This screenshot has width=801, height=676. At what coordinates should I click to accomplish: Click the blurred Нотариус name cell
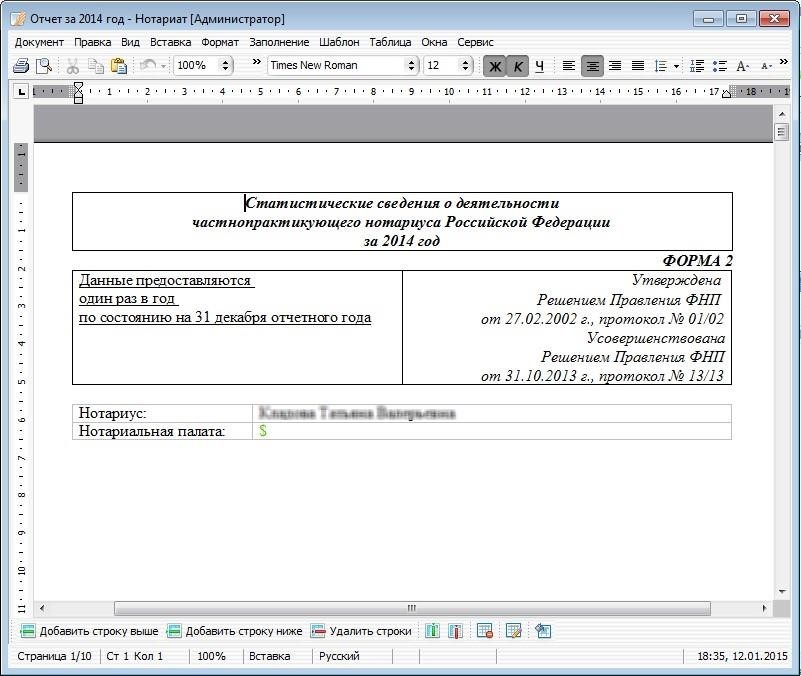pos(491,413)
